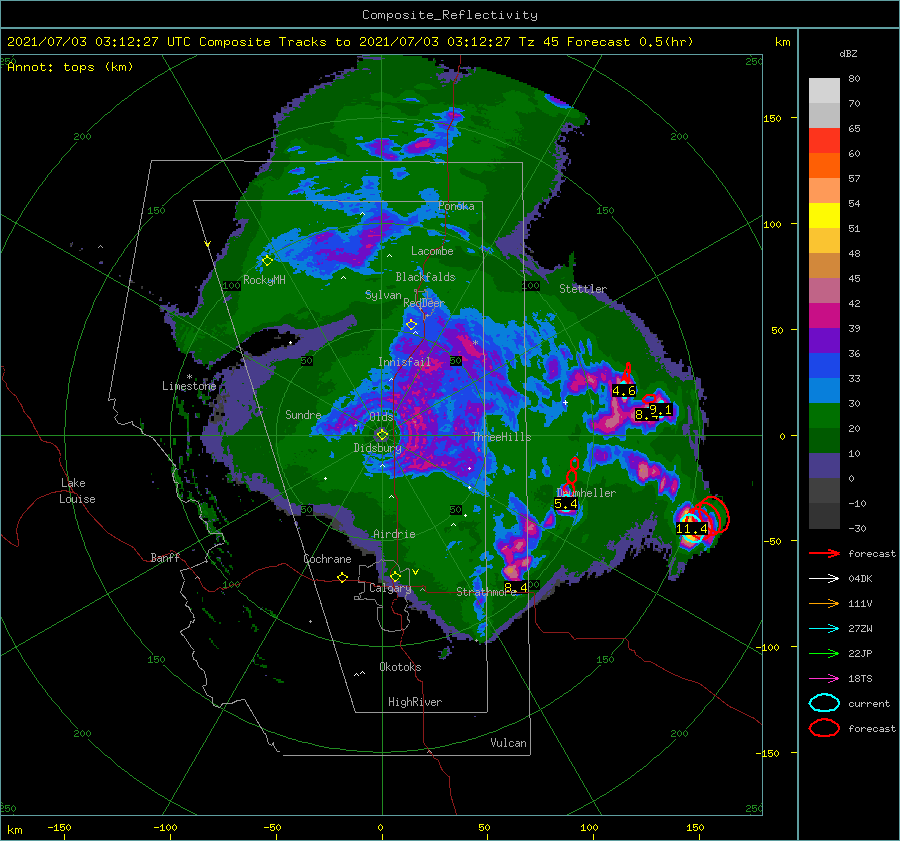Screen dimensions: 900x841
Task: Click the dBZ legend heading
Action: click(848, 54)
